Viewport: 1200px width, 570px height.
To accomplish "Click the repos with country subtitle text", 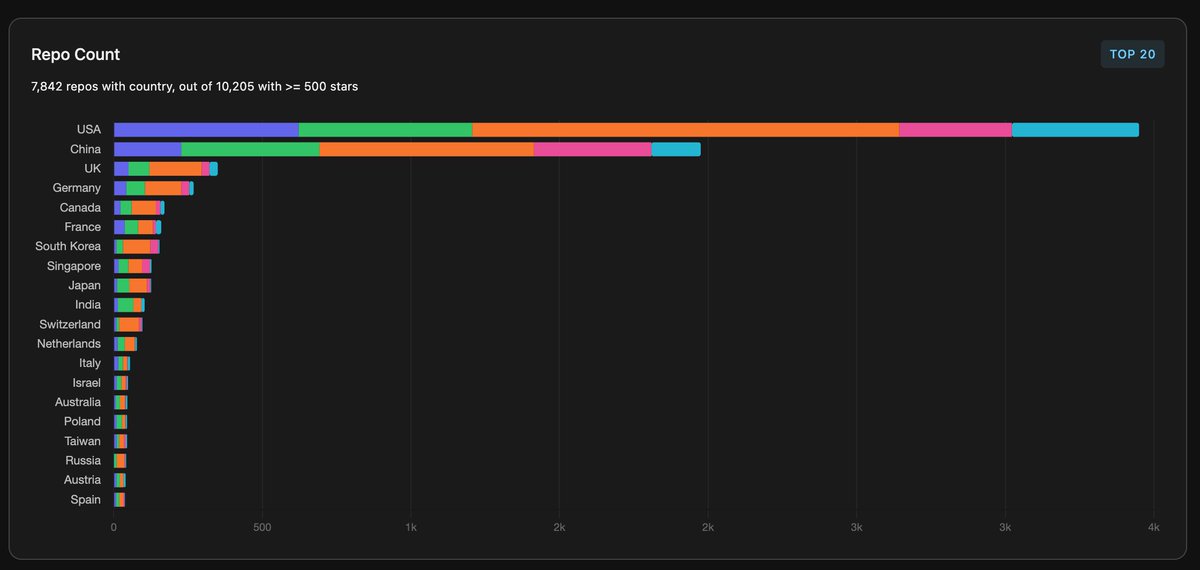I will tap(195, 87).
